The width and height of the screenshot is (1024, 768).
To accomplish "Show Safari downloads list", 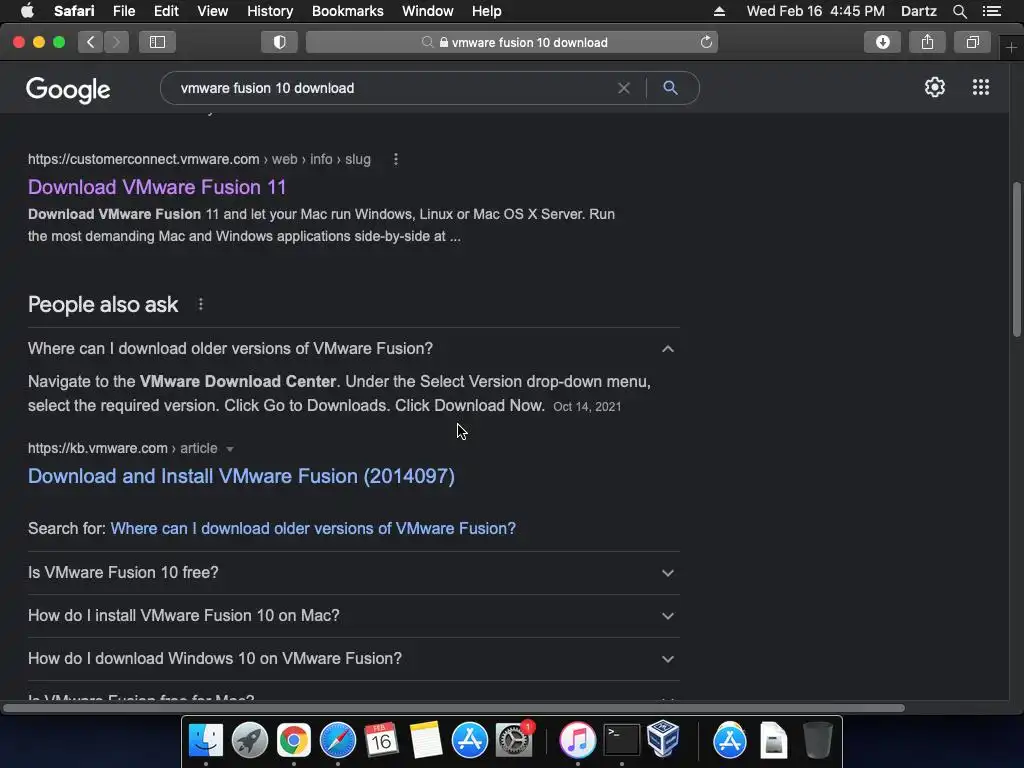I will [x=882, y=42].
